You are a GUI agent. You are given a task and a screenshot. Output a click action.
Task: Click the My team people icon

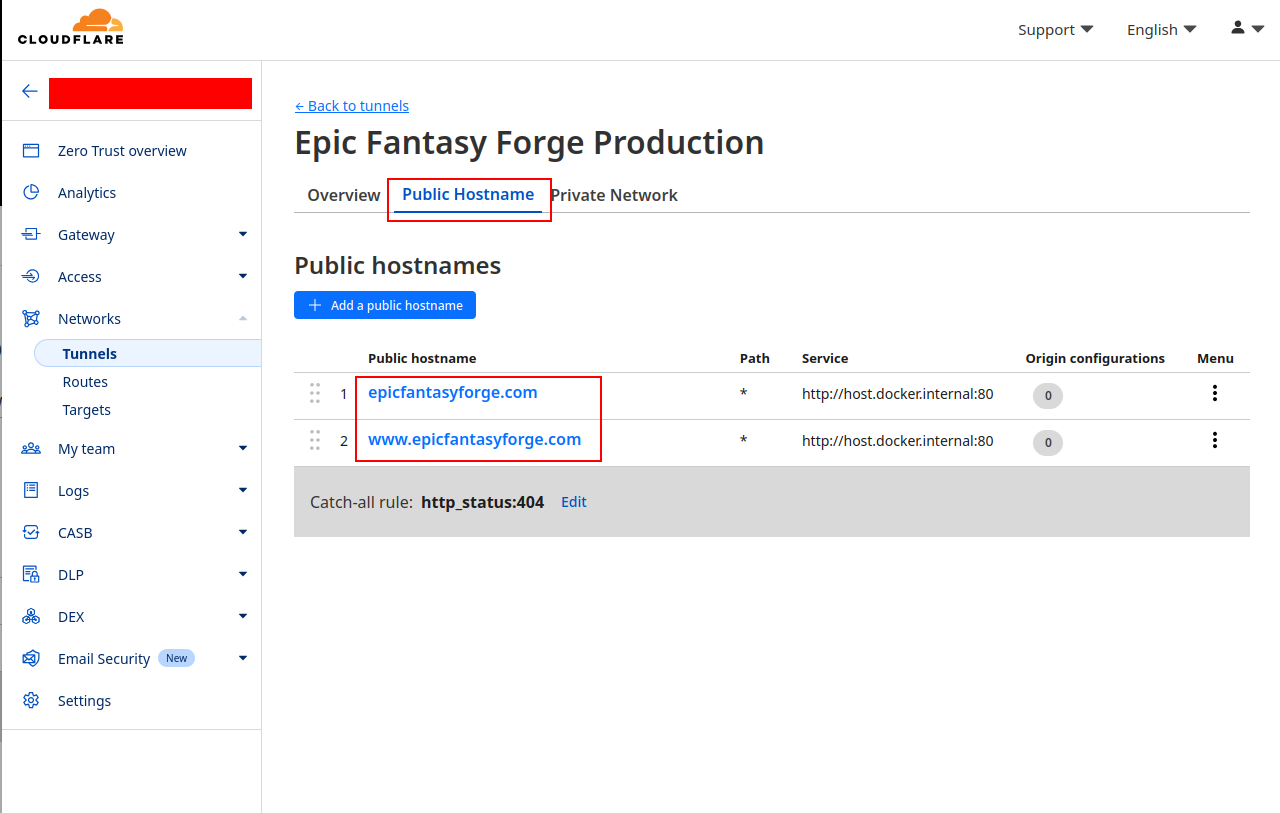[31, 449]
